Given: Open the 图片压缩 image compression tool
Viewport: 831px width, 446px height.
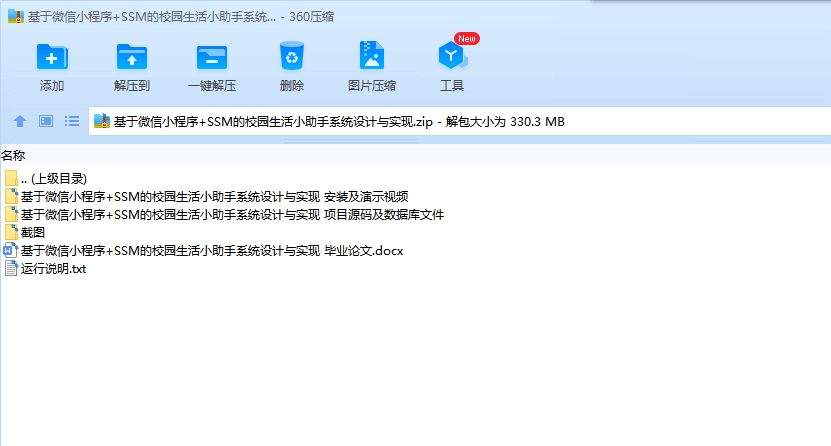Looking at the screenshot, I should 372,55.
